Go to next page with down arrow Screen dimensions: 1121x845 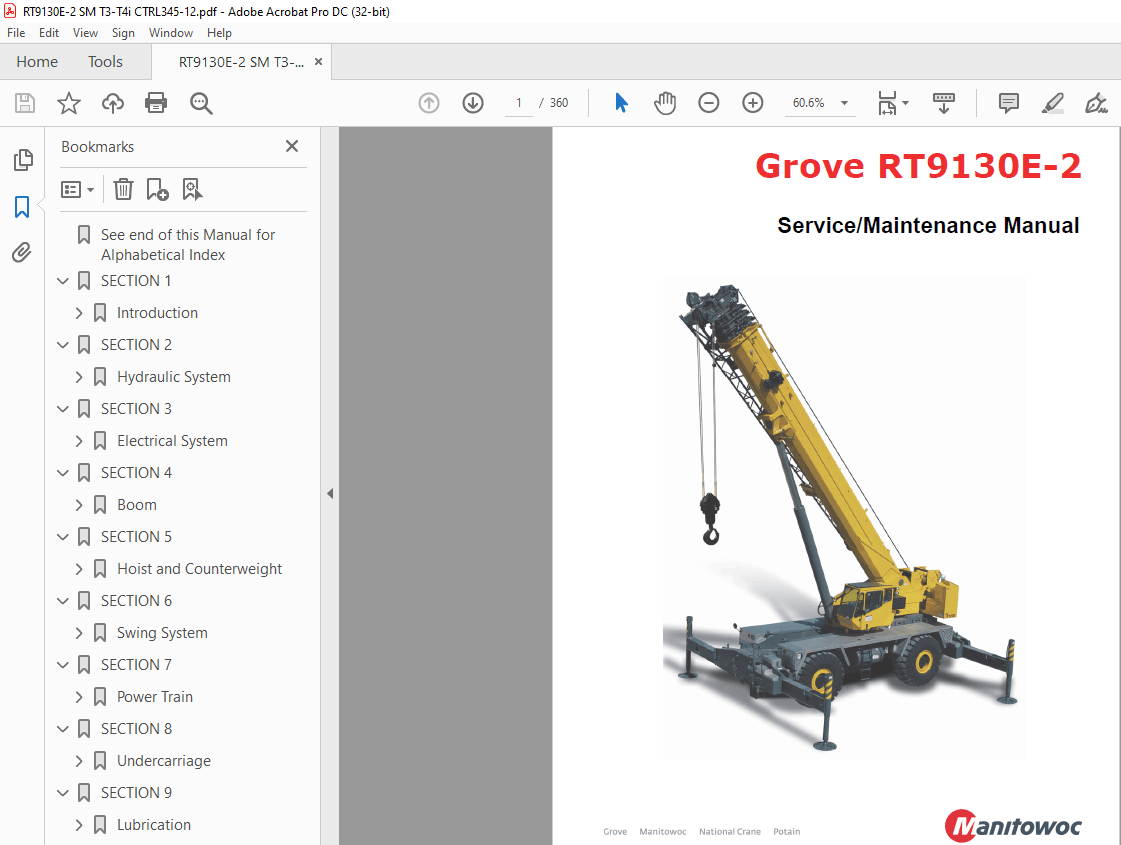(x=472, y=103)
